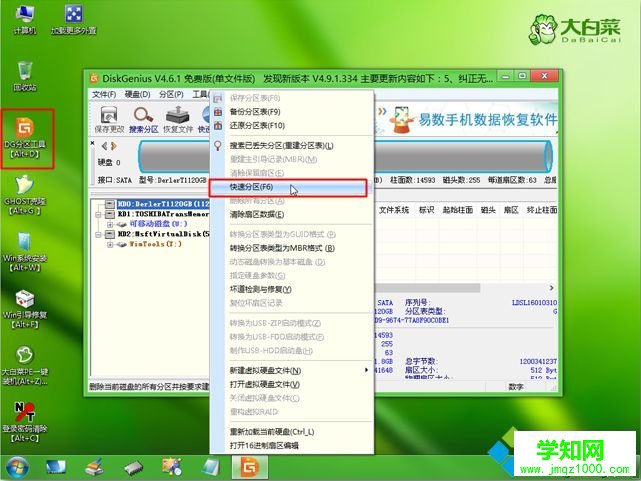This screenshot has height=481, width=641.
Task: Click the 标识 column header
Action: tap(426, 210)
